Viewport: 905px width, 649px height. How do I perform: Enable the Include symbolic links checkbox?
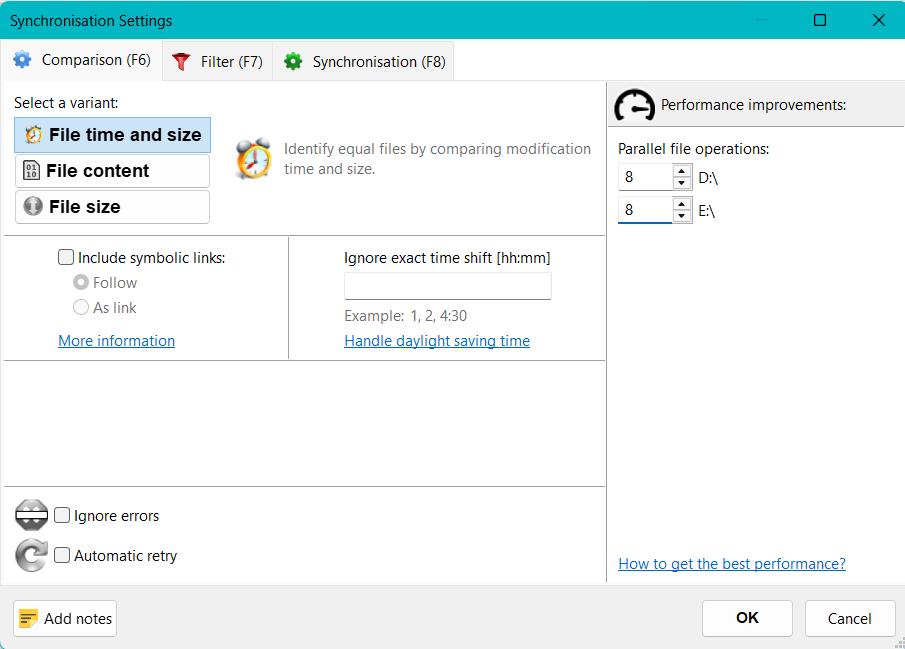(x=66, y=257)
